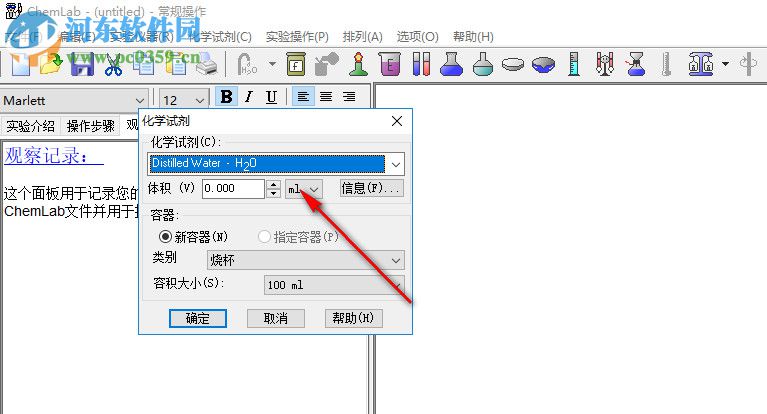Screen dimensions: 767x414
Task: Select the filtration funnel flask icon
Action: (635, 64)
